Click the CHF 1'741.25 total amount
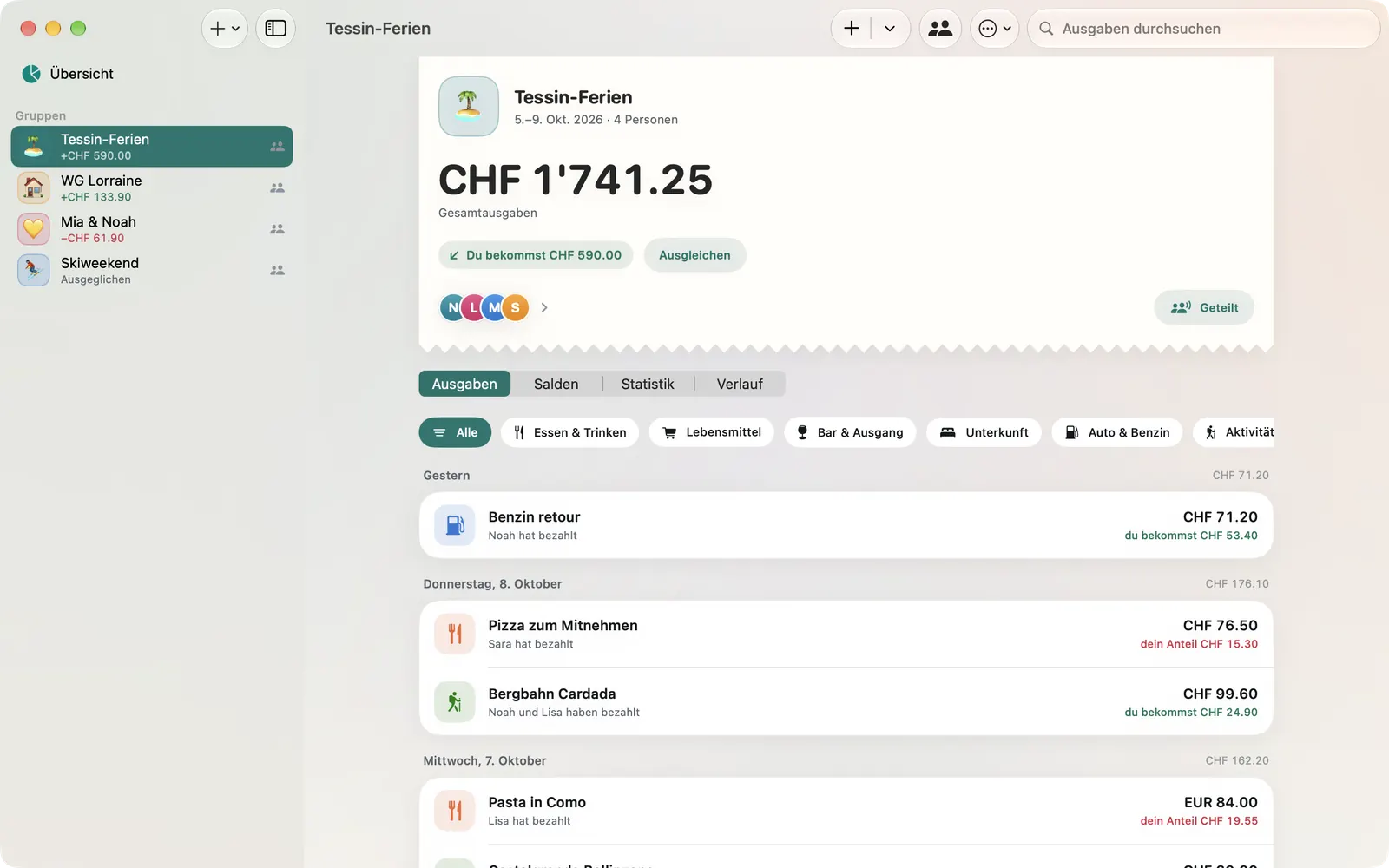Viewport: 1389px width, 868px height. tap(576, 180)
